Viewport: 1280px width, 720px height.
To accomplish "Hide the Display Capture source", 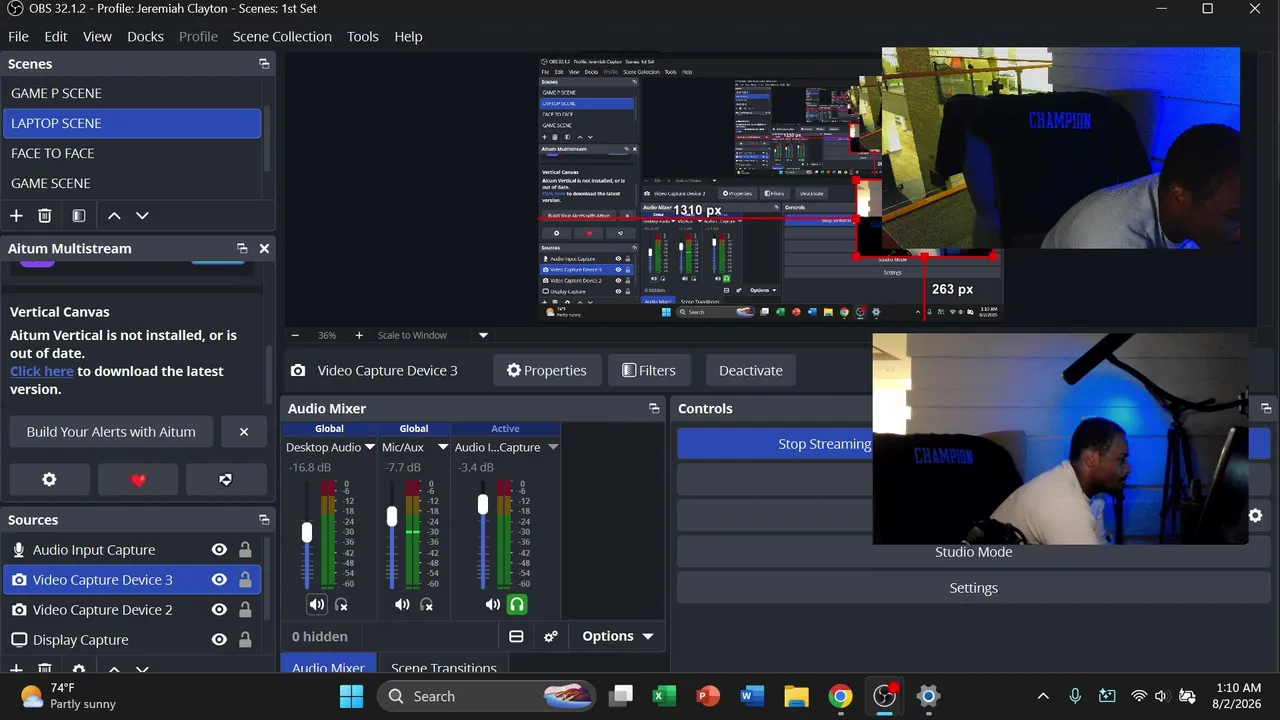I will tap(219, 640).
